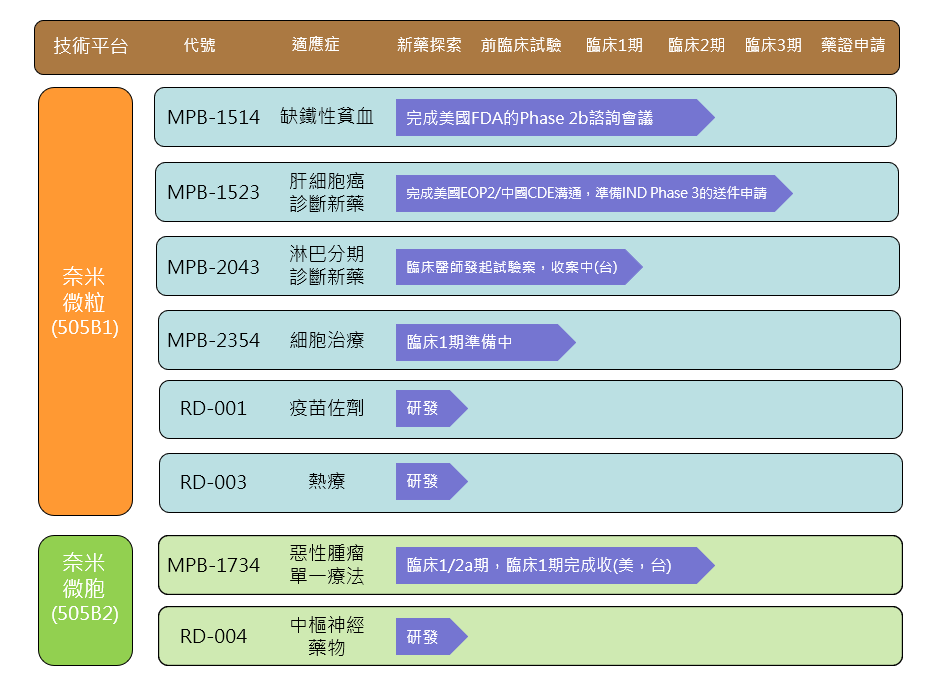The height and width of the screenshot is (682, 947).
Task: Select the 臨床2期 stage header
Action: click(x=696, y=45)
